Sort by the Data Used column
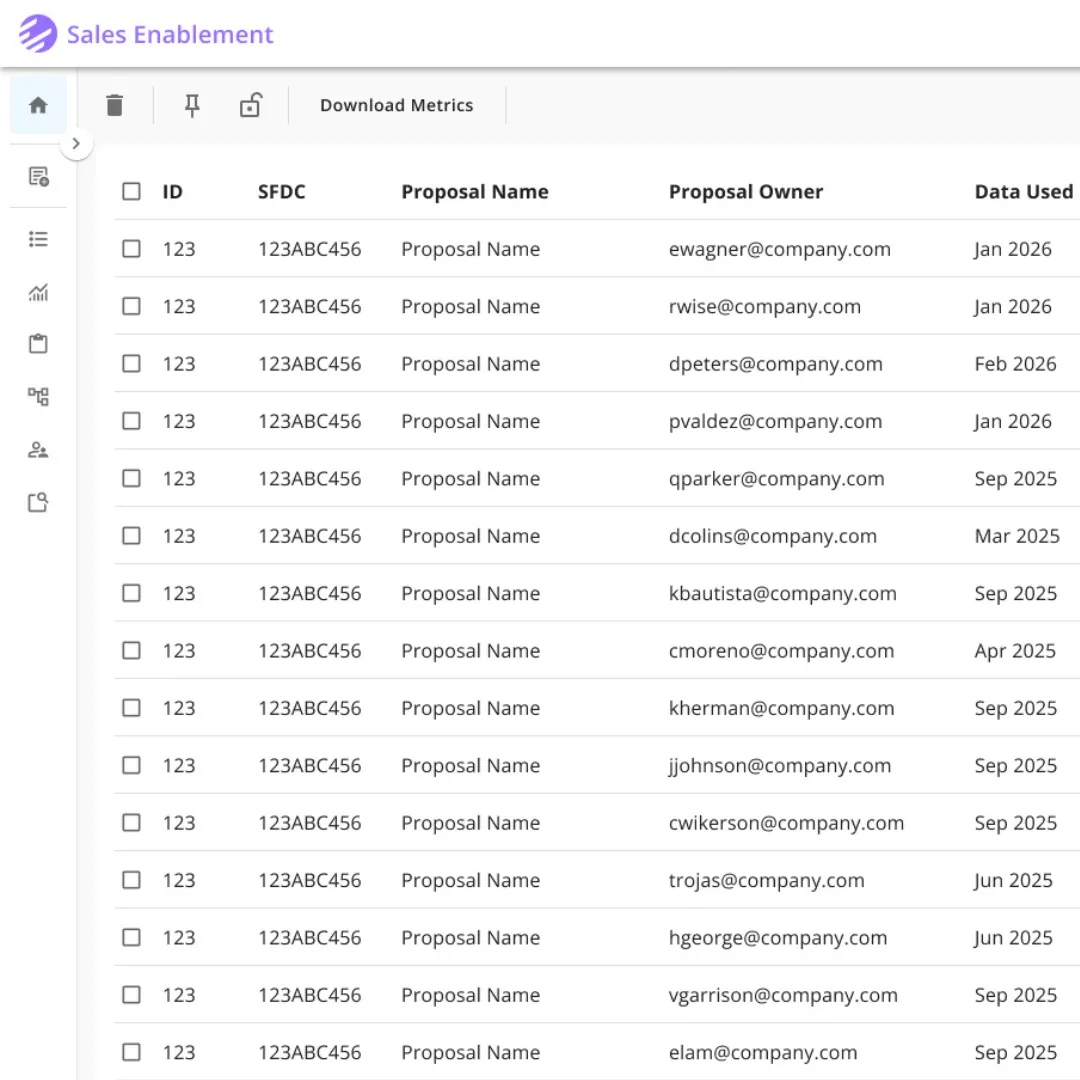This screenshot has width=1080, height=1080. pos(1023,191)
